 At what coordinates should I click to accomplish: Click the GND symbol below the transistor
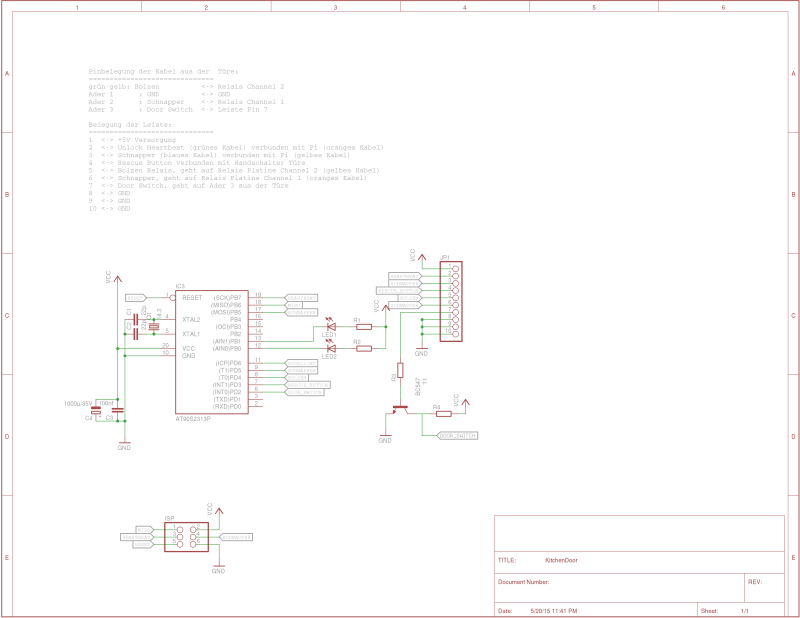pyautogui.click(x=385, y=437)
